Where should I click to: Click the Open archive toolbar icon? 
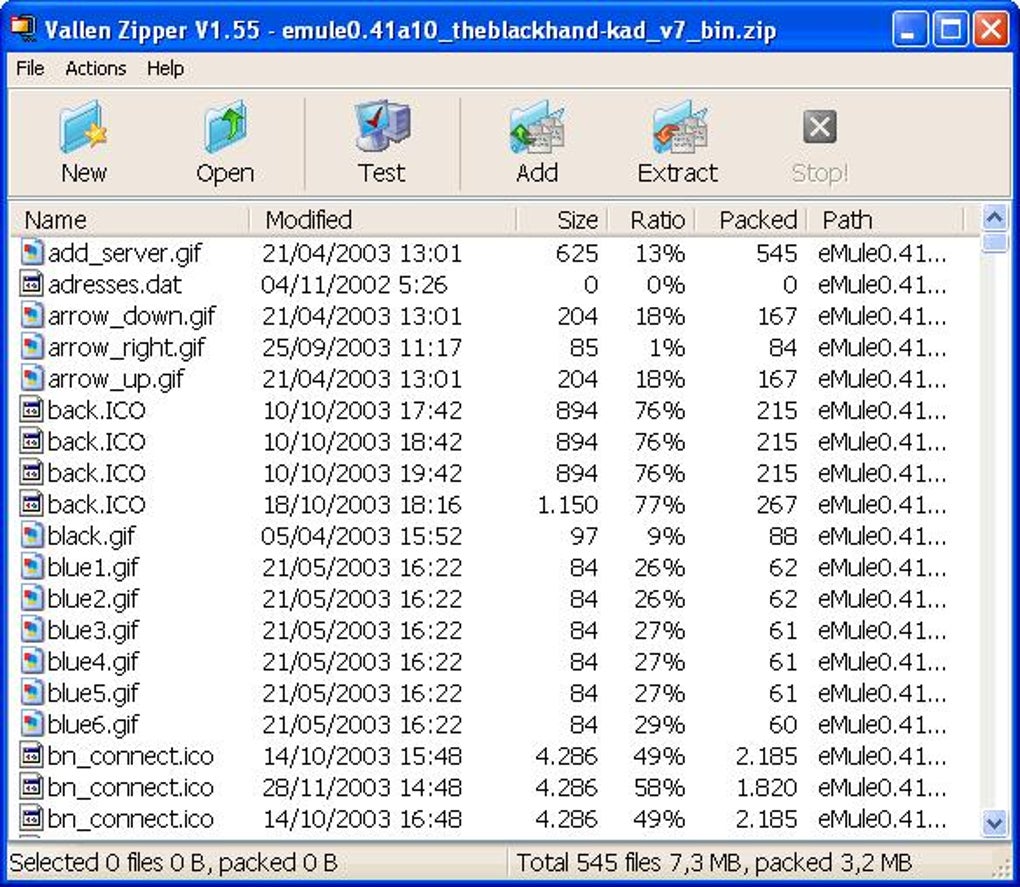225,127
